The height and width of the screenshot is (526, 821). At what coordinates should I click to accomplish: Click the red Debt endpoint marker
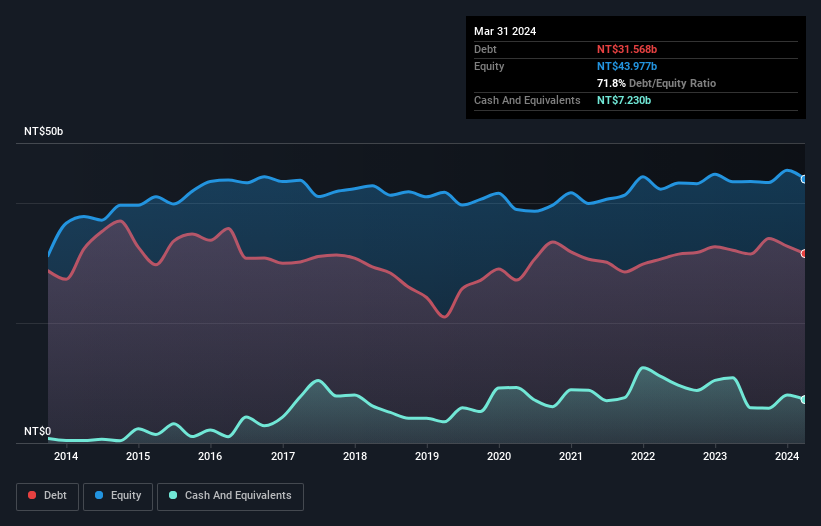point(804,253)
